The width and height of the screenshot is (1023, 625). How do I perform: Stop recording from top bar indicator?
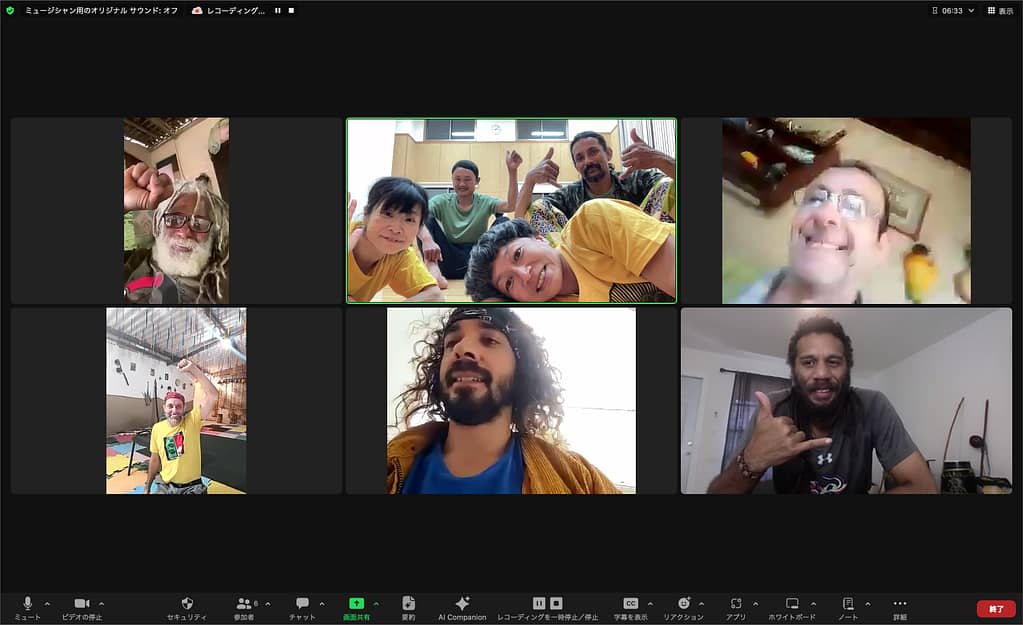[291, 10]
